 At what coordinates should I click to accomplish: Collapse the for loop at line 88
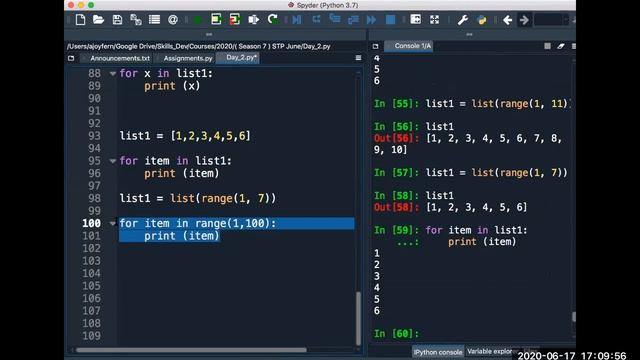[x=113, y=73]
